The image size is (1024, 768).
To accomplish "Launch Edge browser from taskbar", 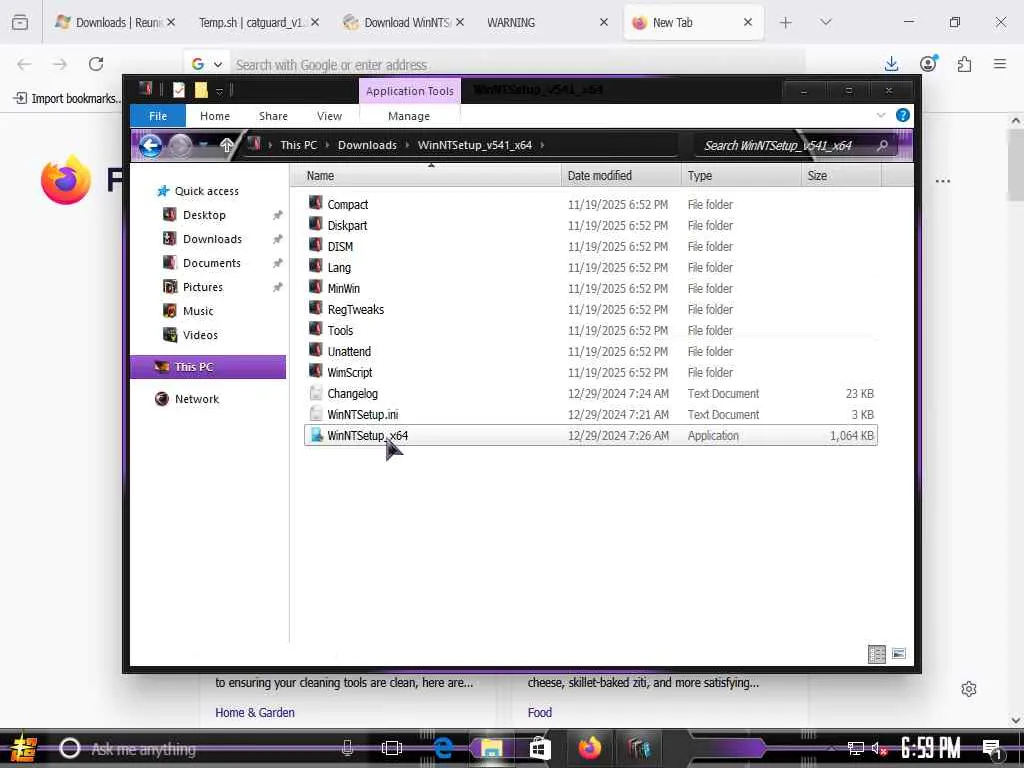I will click(443, 748).
